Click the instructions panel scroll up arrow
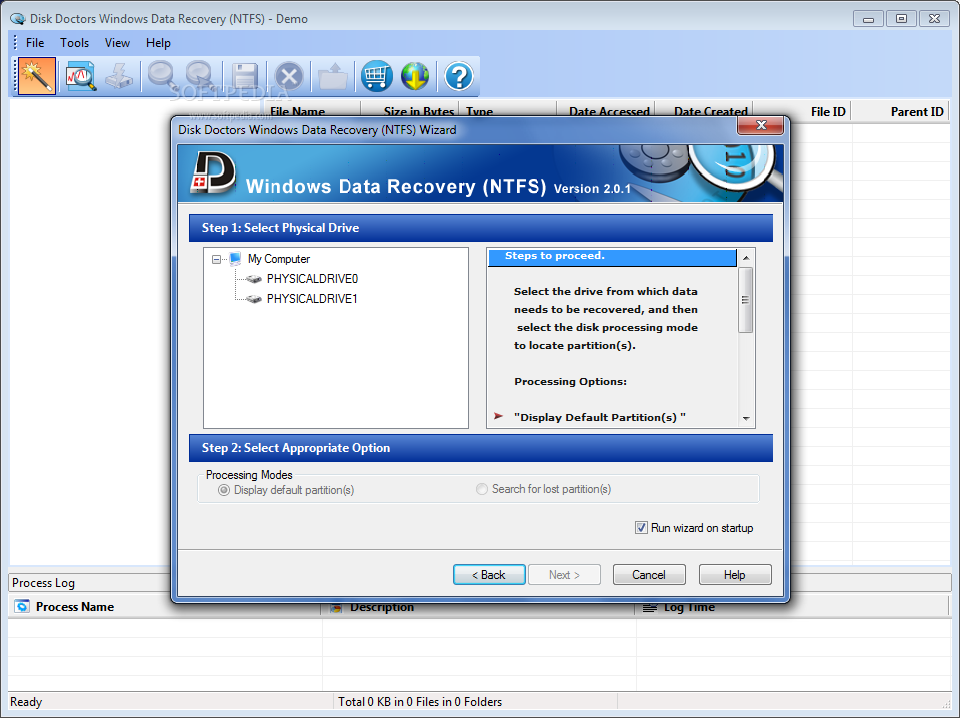Viewport: 960px width, 718px height. [x=746, y=258]
